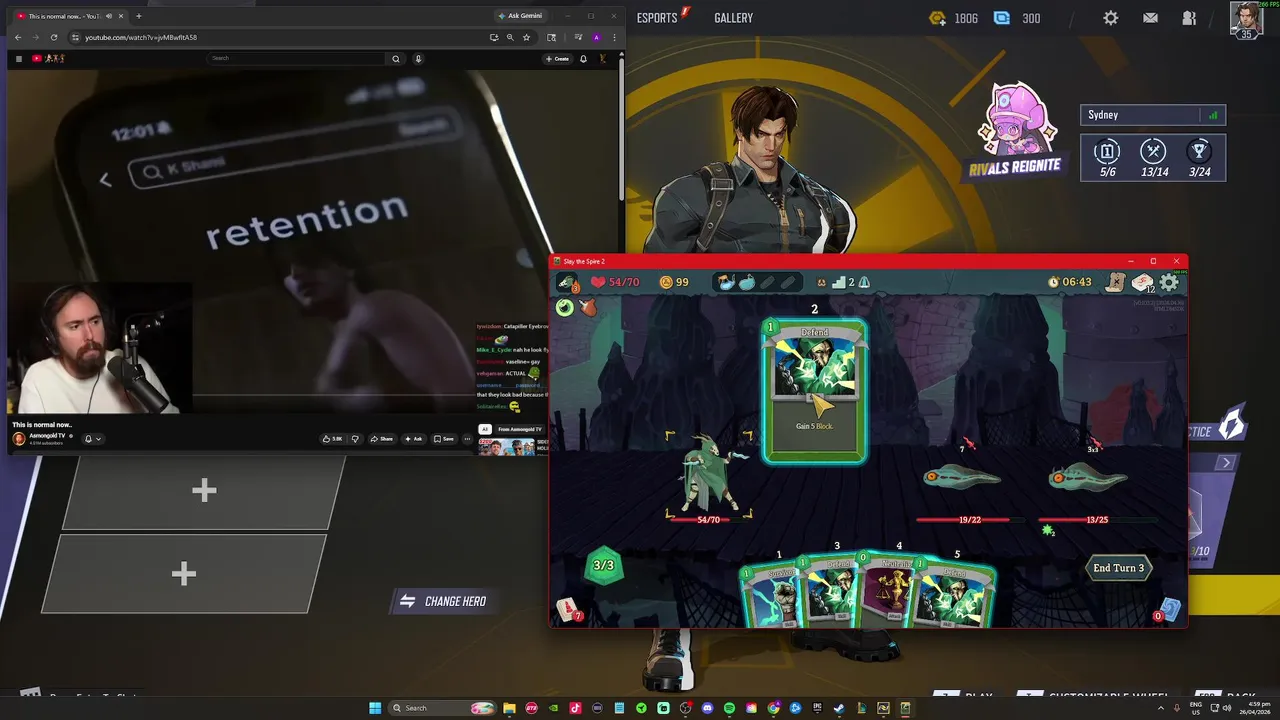Image resolution: width=1280 pixels, height=720 pixels.
Task: Click the player avatar level 35
Action: click(1246, 20)
